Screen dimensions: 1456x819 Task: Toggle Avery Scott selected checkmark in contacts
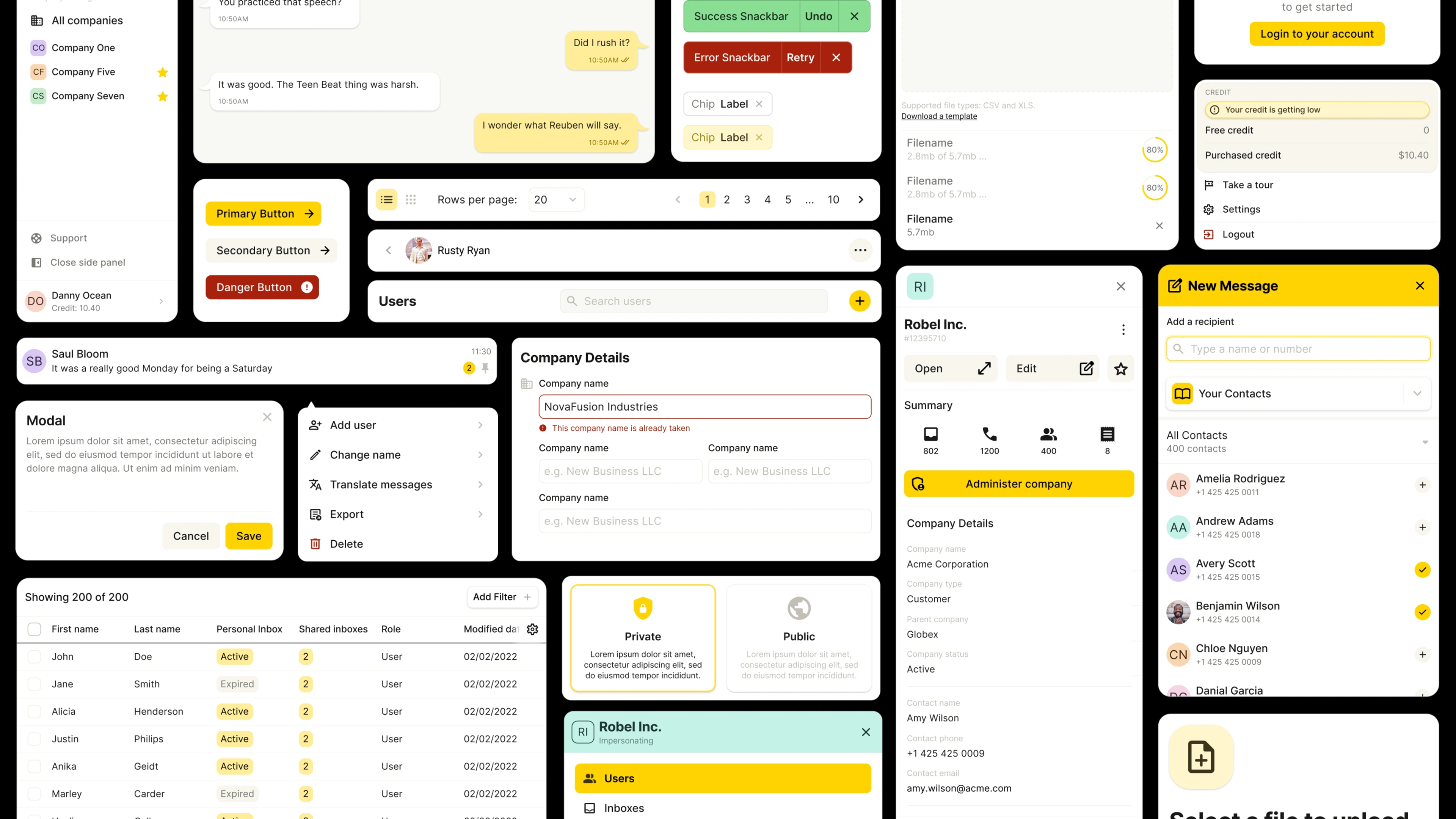[1422, 569]
